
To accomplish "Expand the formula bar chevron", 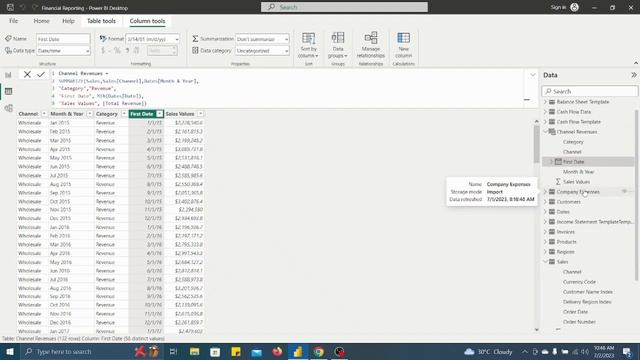I will 533,75.
